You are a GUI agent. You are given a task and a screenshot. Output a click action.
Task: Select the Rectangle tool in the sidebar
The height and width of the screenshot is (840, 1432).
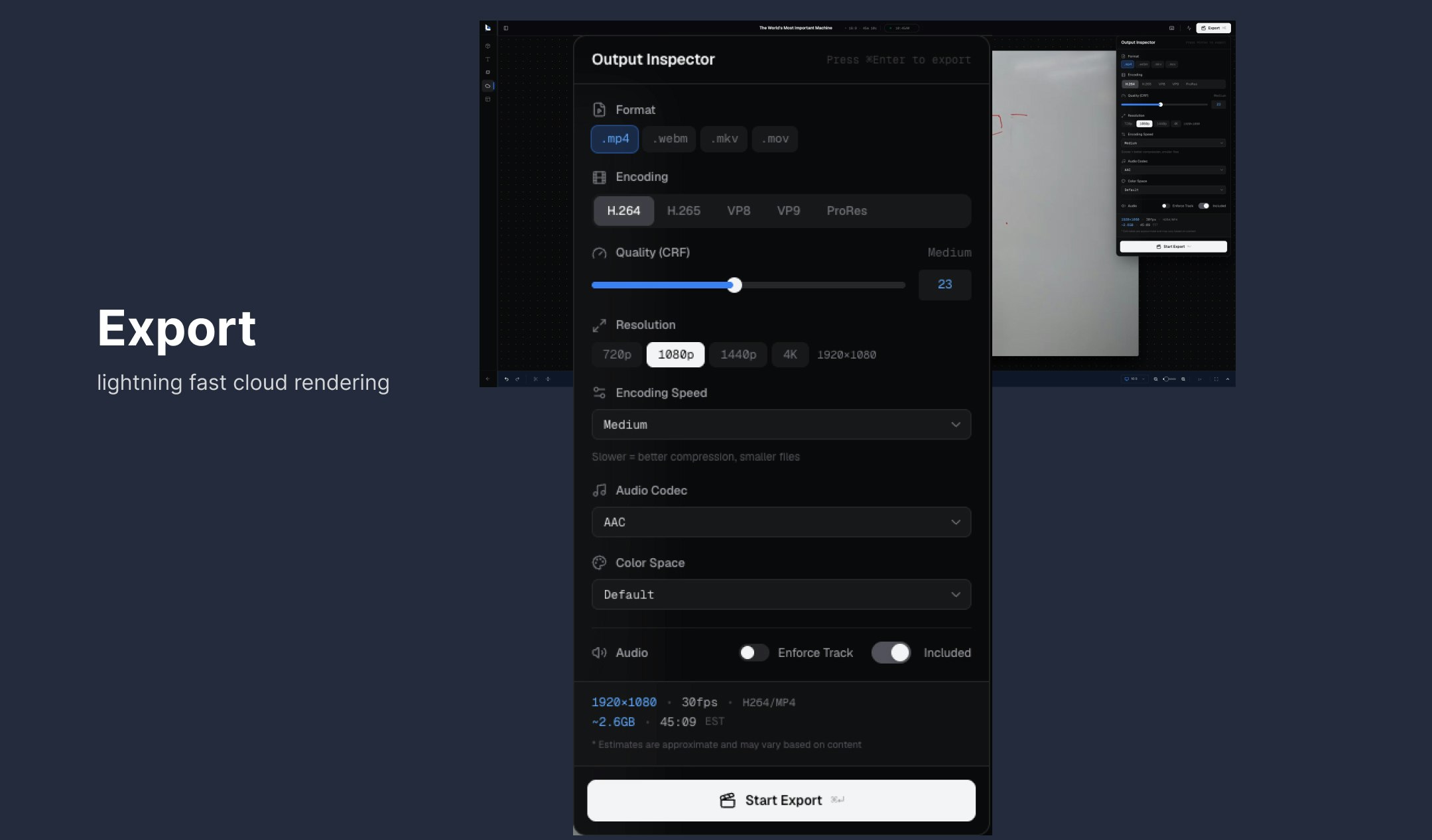point(488,72)
